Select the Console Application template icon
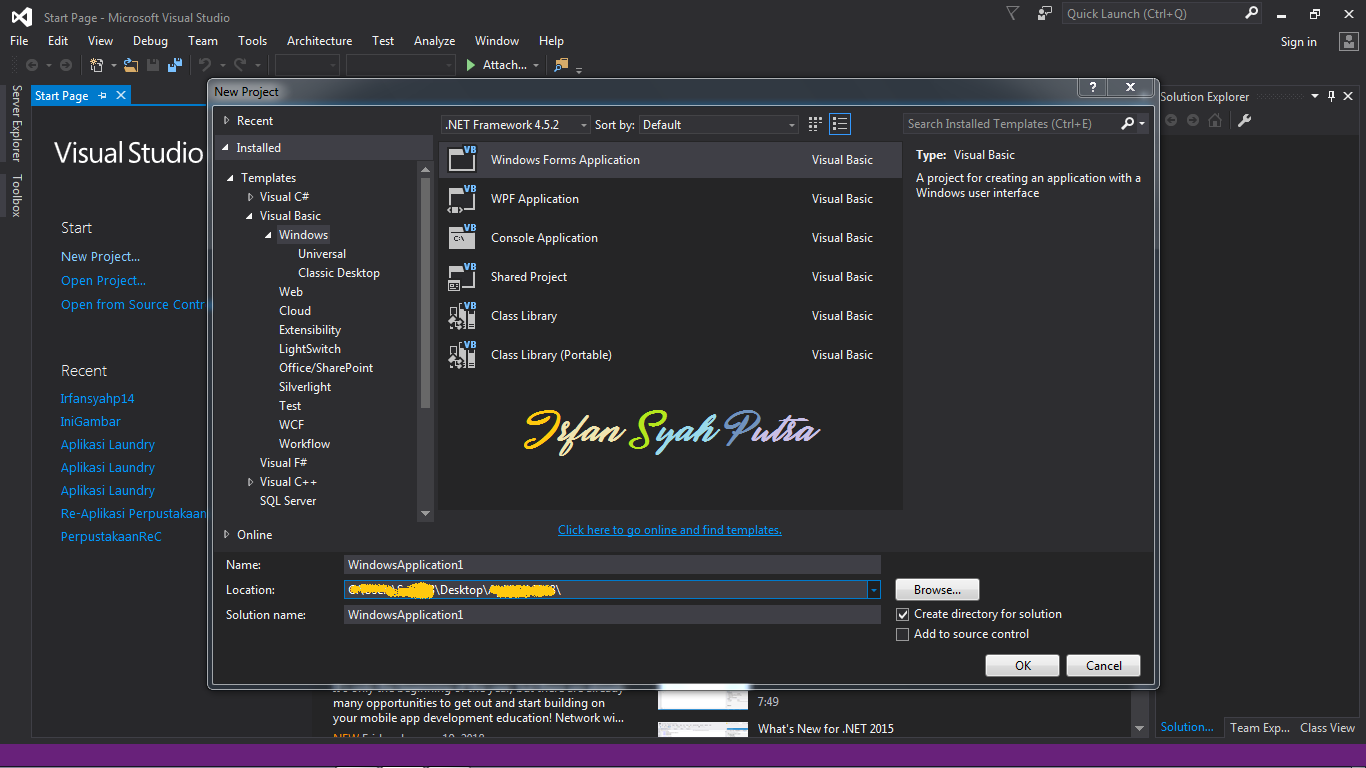The height and width of the screenshot is (768, 1366). [462, 238]
